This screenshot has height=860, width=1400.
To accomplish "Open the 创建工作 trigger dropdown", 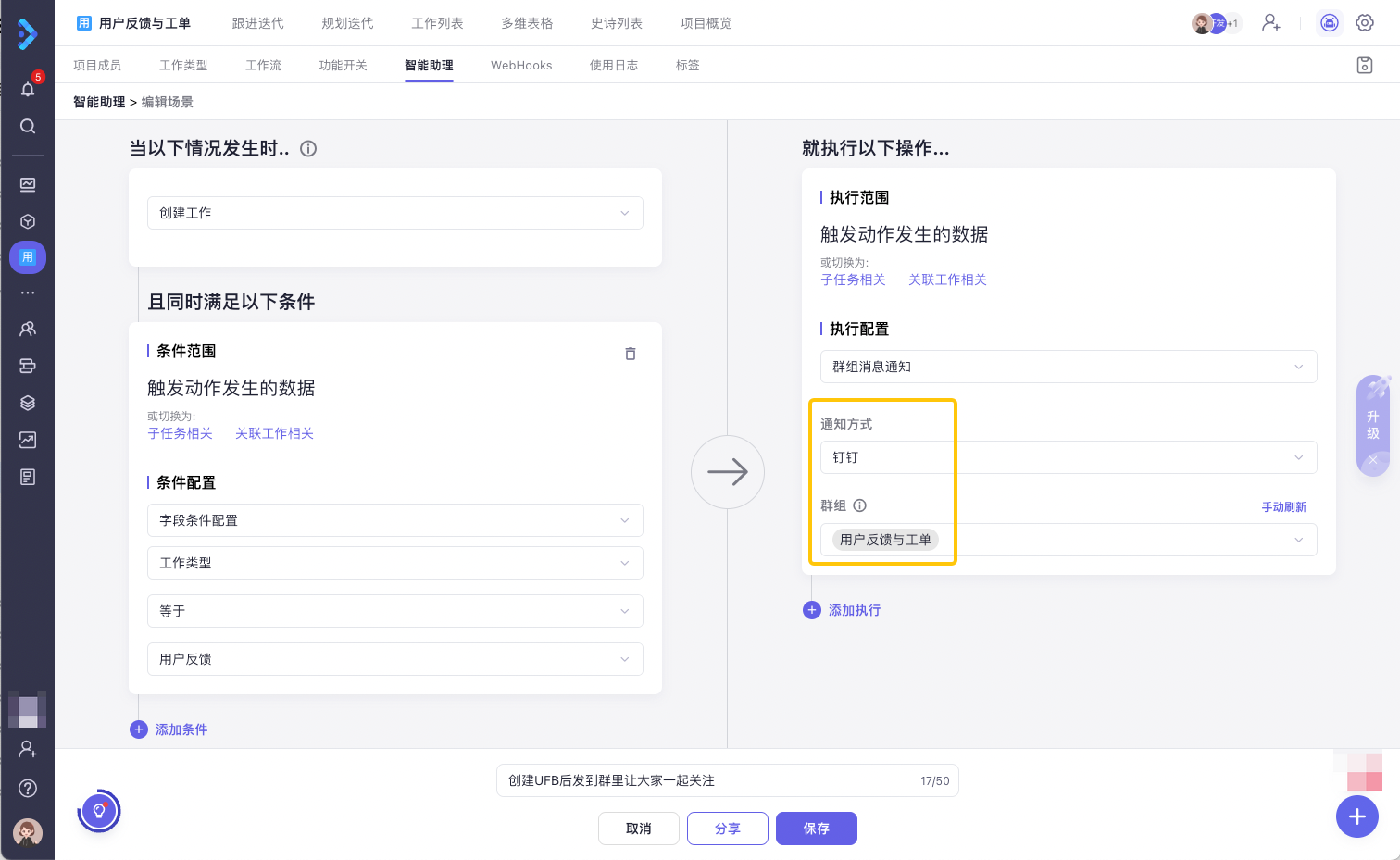I will pos(395,213).
